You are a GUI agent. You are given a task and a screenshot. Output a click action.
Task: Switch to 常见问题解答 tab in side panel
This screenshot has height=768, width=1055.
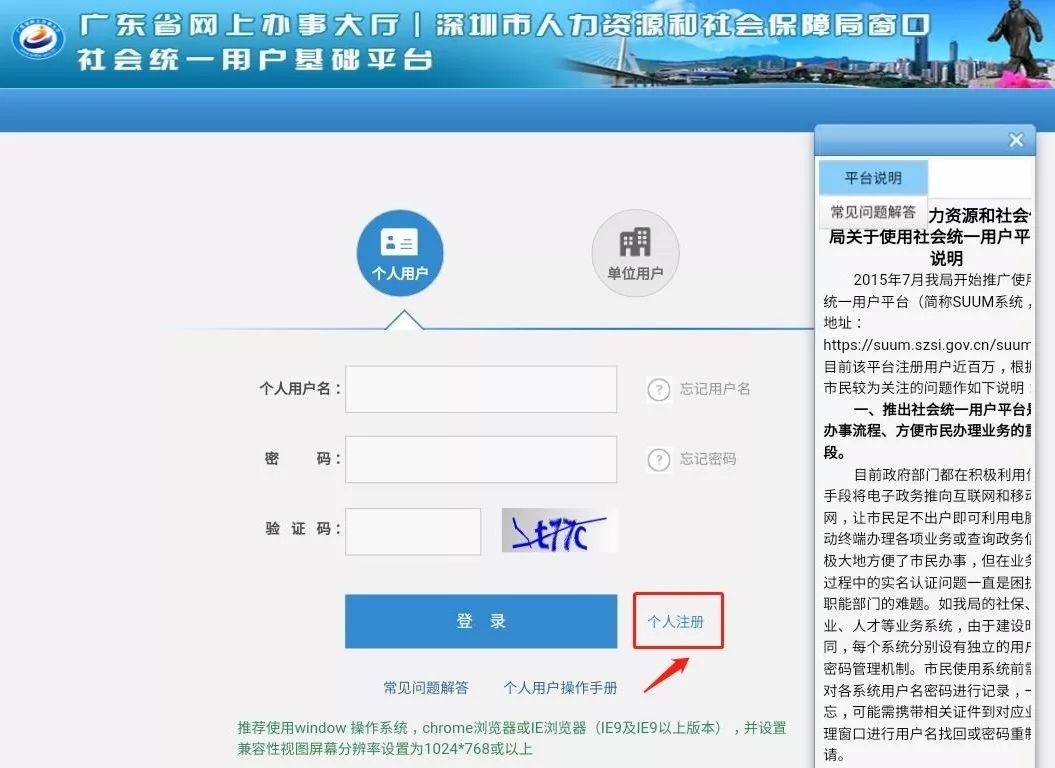coord(873,212)
